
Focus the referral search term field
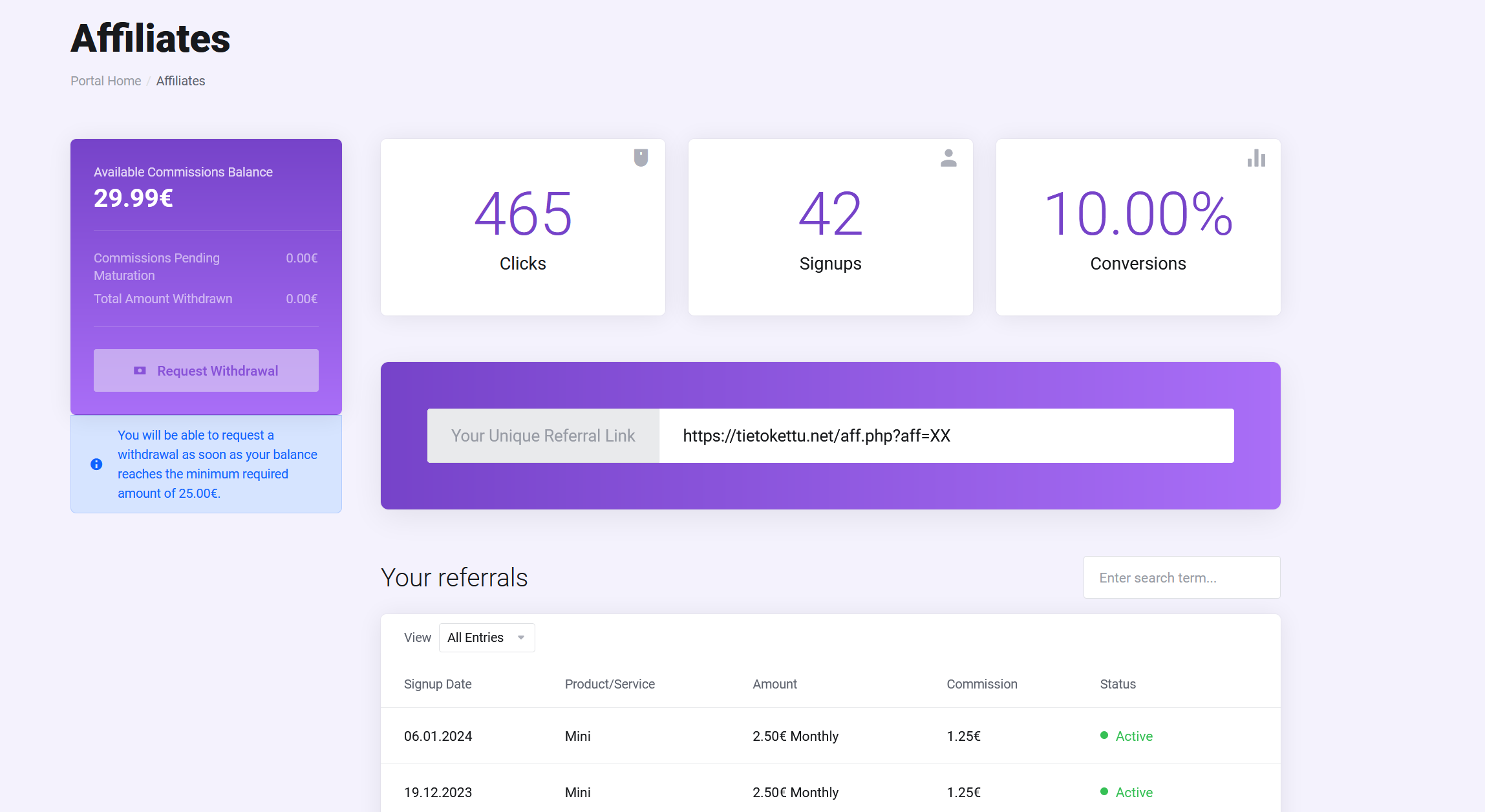click(x=1181, y=577)
